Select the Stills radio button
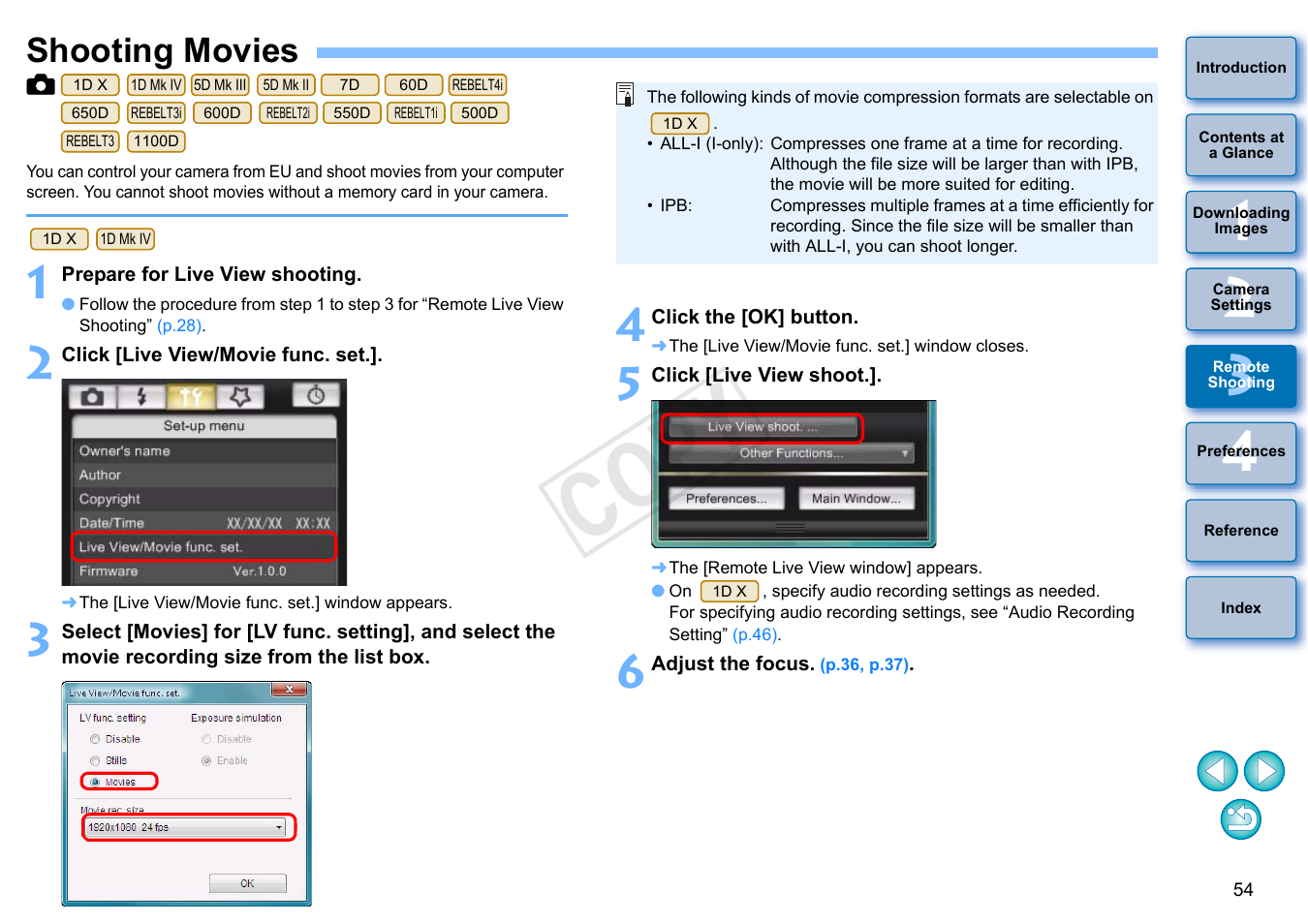This screenshot has width=1308, height=924. tap(95, 760)
